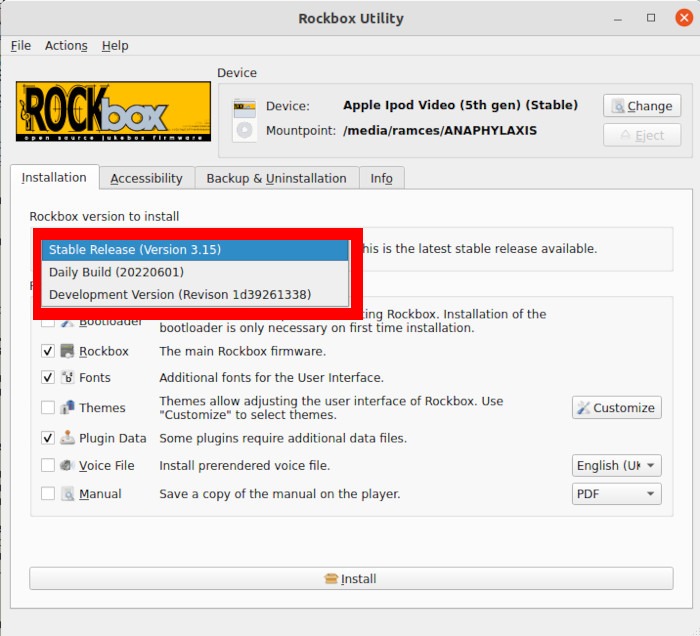Open the Actions menu
This screenshot has height=636, width=700.
click(66, 46)
